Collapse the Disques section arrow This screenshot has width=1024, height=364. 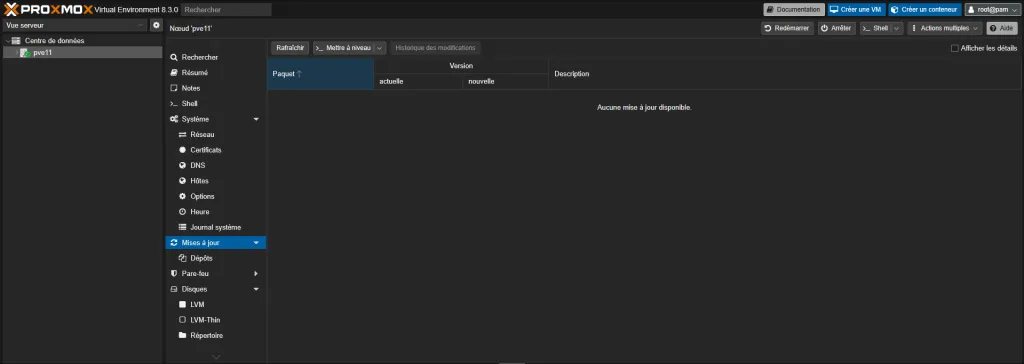pyautogui.click(x=256, y=289)
